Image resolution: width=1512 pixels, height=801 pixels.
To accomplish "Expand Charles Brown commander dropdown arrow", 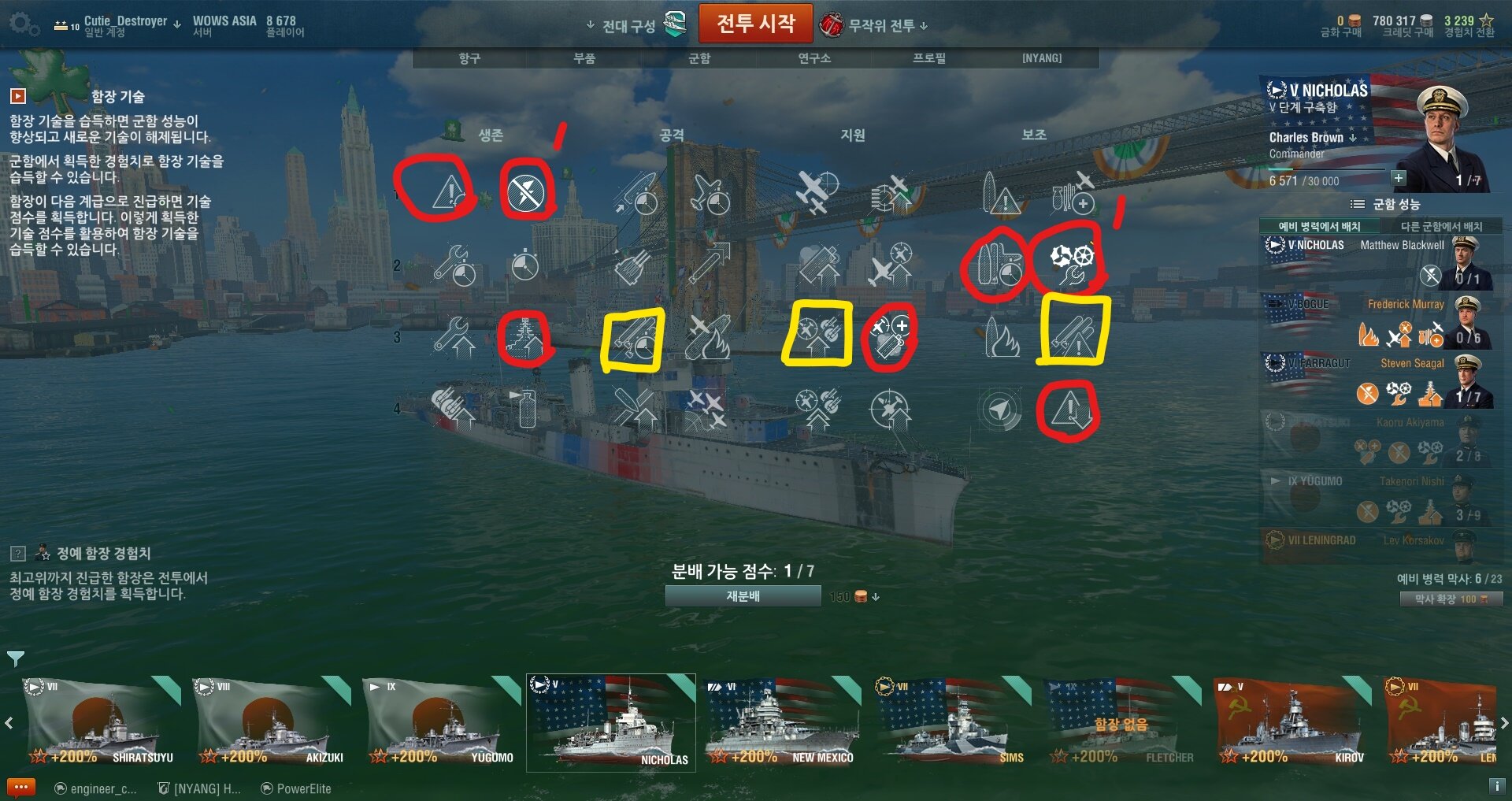I will 1353,137.
